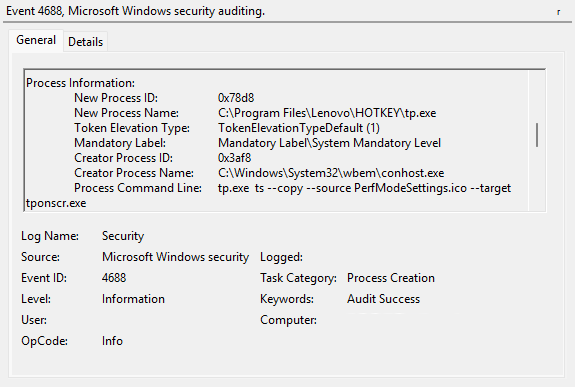Click the Event ID value 4688
The height and width of the screenshot is (387, 575).
pyautogui.click(x=114, y=278)
